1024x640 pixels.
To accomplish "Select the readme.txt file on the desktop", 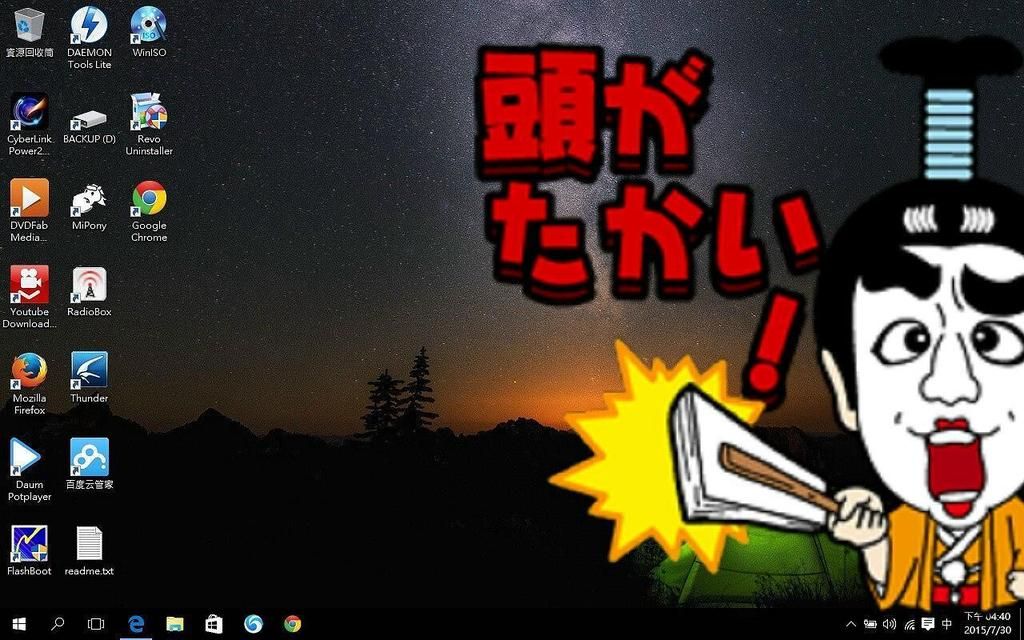I will (x=89, y=551).
